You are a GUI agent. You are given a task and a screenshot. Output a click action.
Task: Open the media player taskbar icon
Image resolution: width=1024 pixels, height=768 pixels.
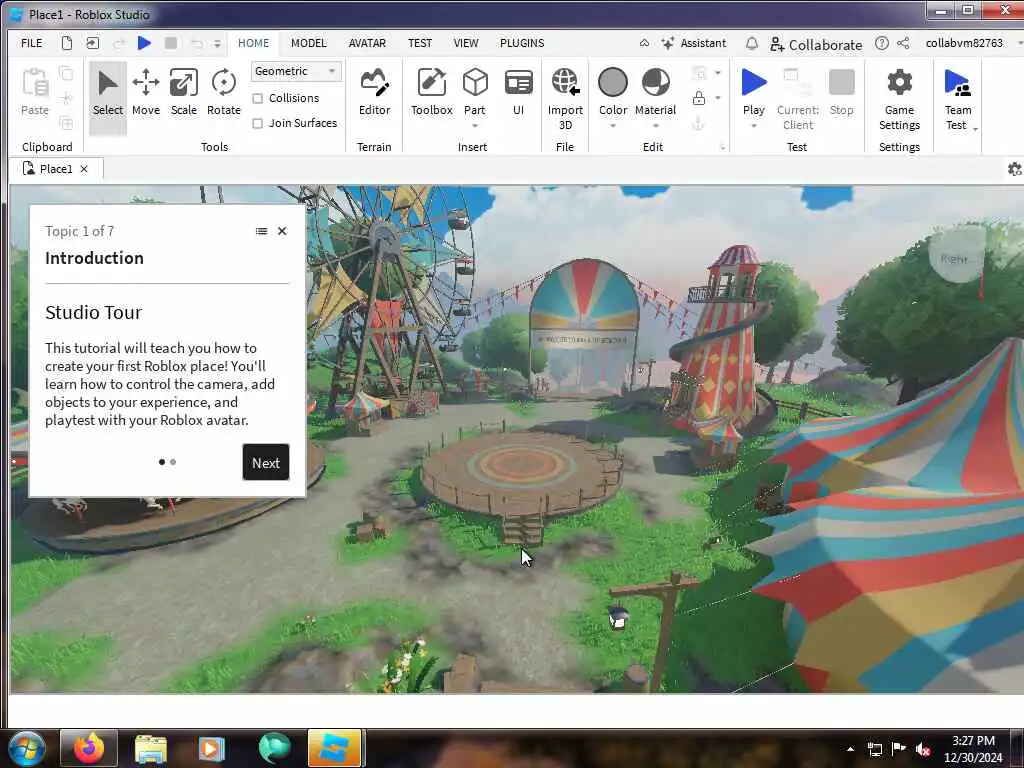tap(211, 748)
